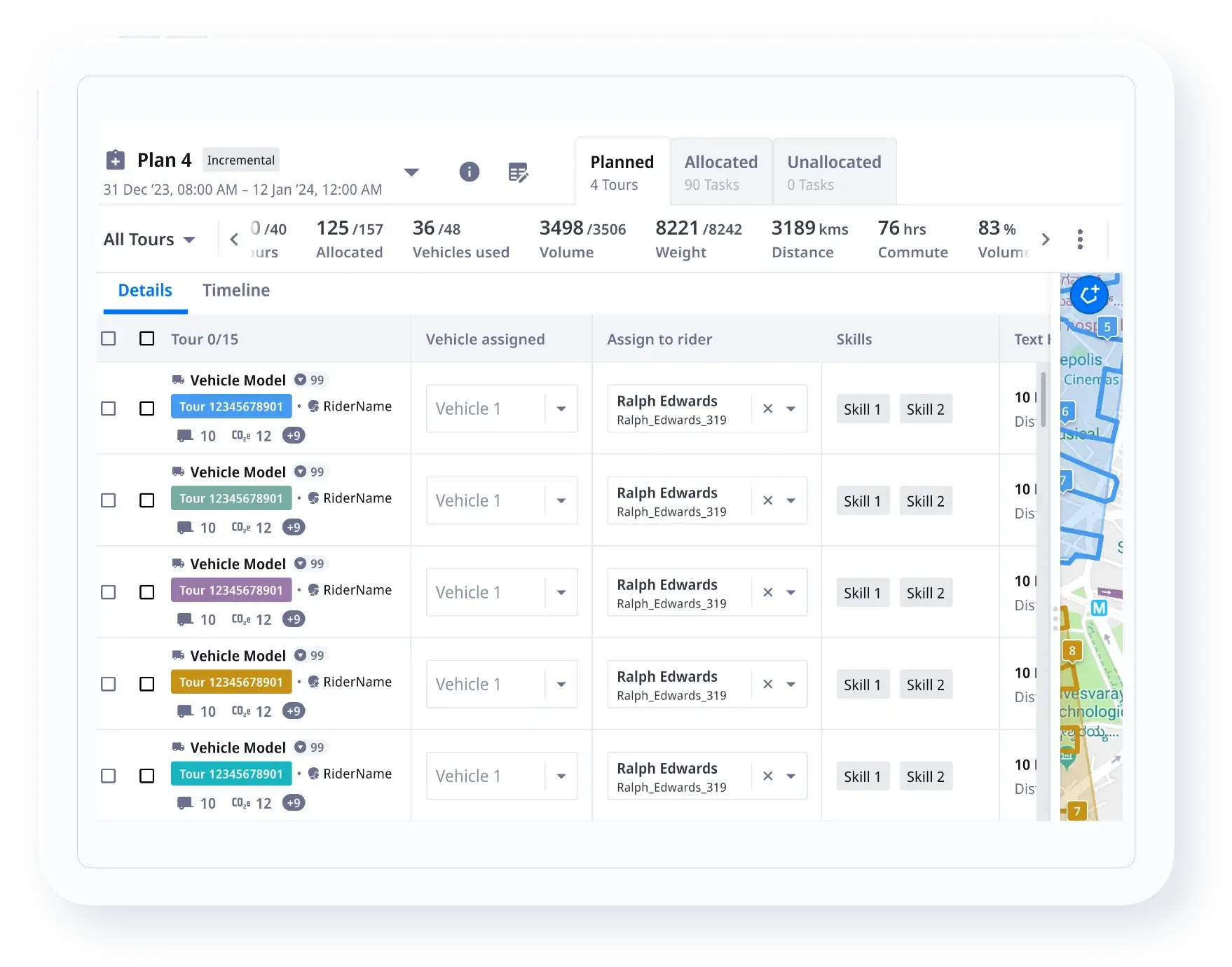This screenshot has width=1232, height=967.
Task: Click the right chevron to scroll metrics
Action: [x=1046, y=239]
